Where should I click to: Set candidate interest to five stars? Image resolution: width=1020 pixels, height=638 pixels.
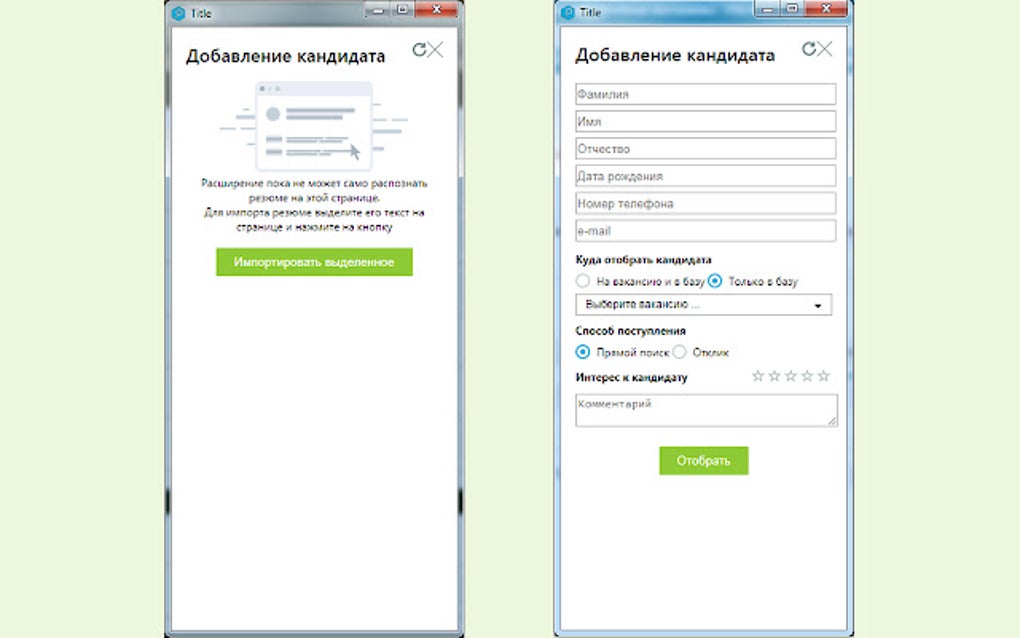824,376
